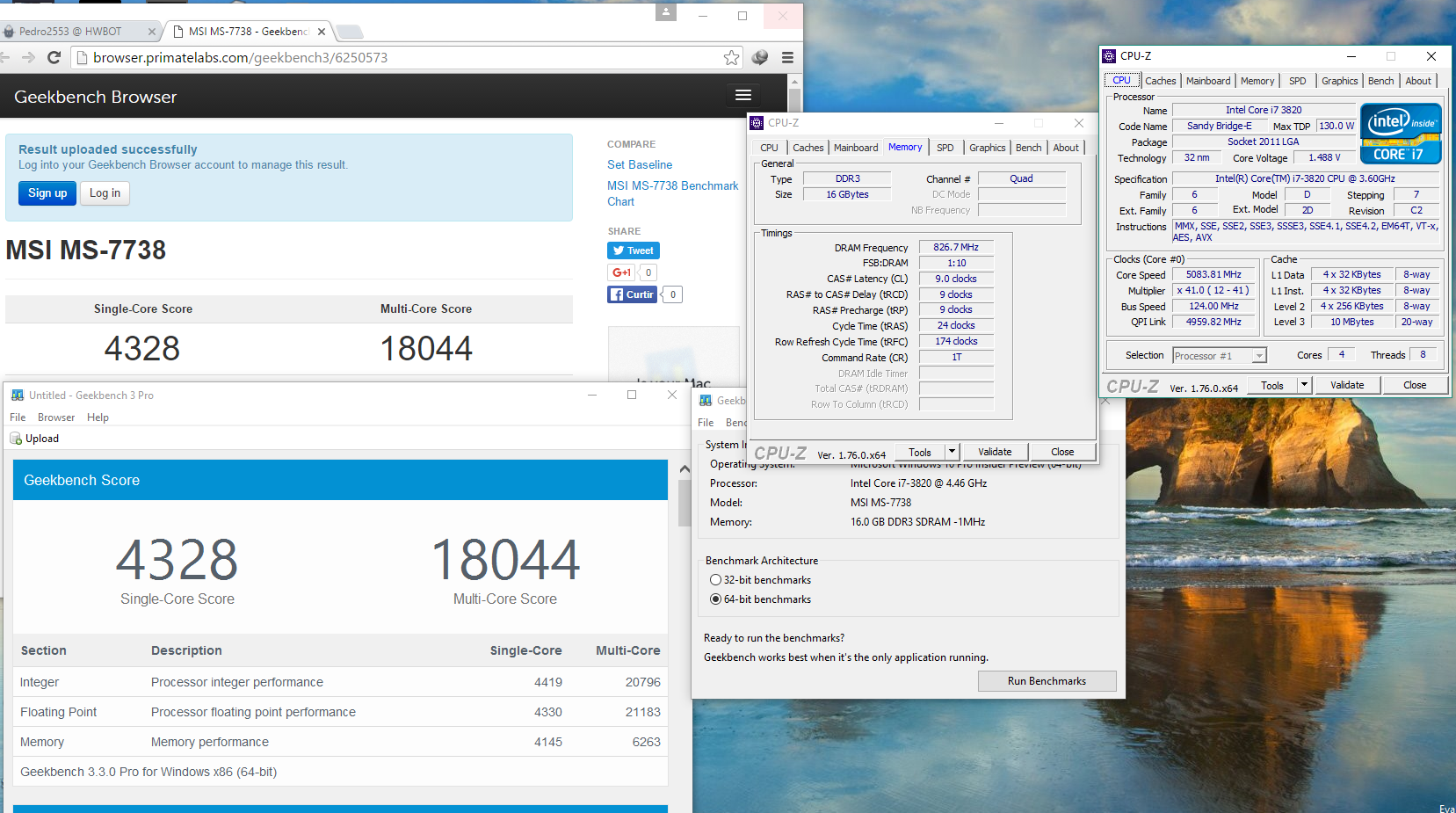The height and width of the screenshot is (813, 1456).
Task: Click the Google +1 share button
Action: 621,272
